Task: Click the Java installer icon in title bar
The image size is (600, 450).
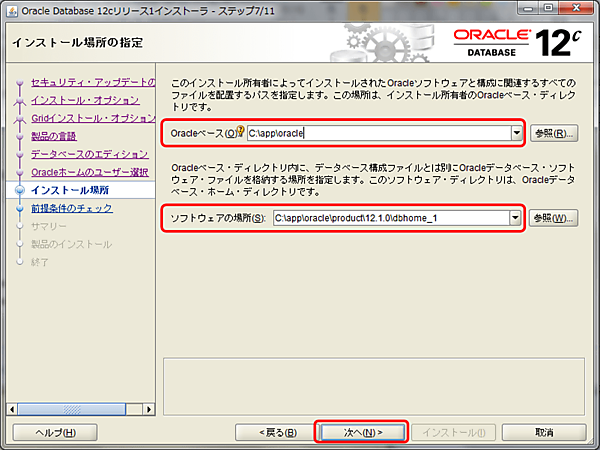Action: [x=12, y=11]
